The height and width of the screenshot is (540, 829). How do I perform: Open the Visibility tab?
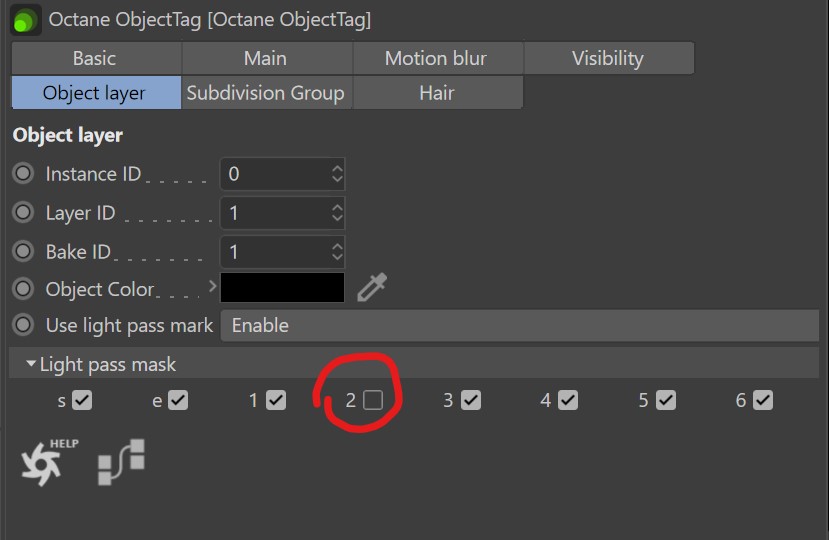(607, 59)
